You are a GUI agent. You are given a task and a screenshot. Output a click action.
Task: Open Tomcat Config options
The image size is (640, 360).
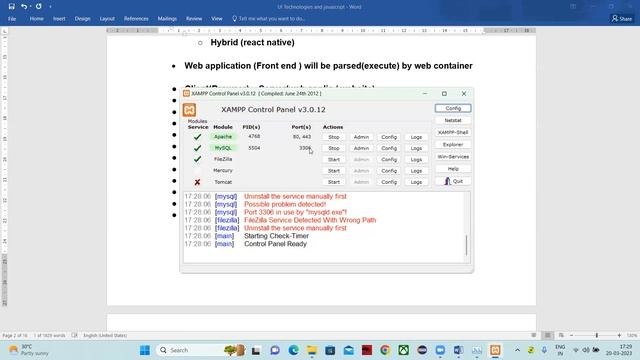tap(389, 182)
